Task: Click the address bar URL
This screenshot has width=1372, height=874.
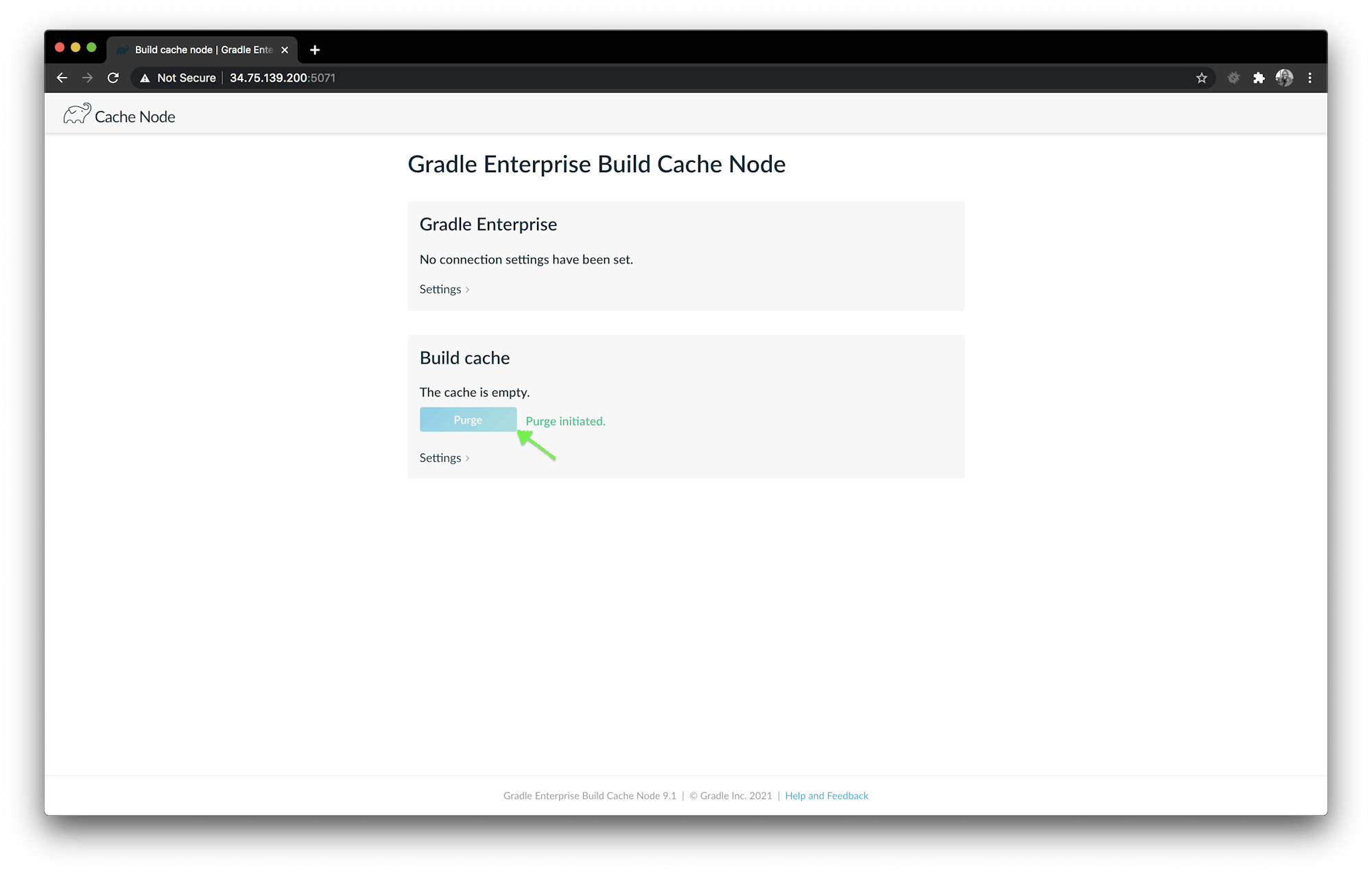Action: click(282, 78)
